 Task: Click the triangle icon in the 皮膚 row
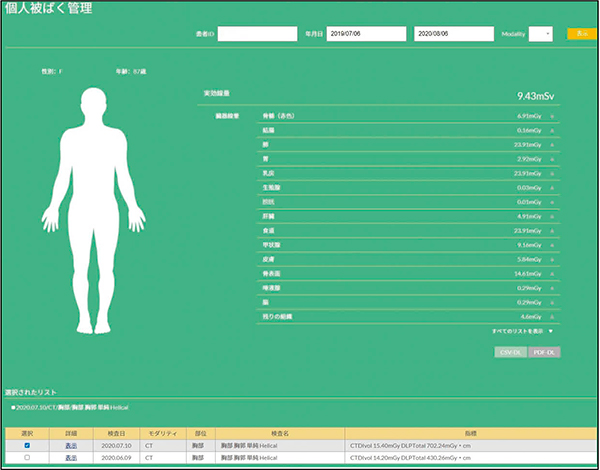[x=552, y=258]
